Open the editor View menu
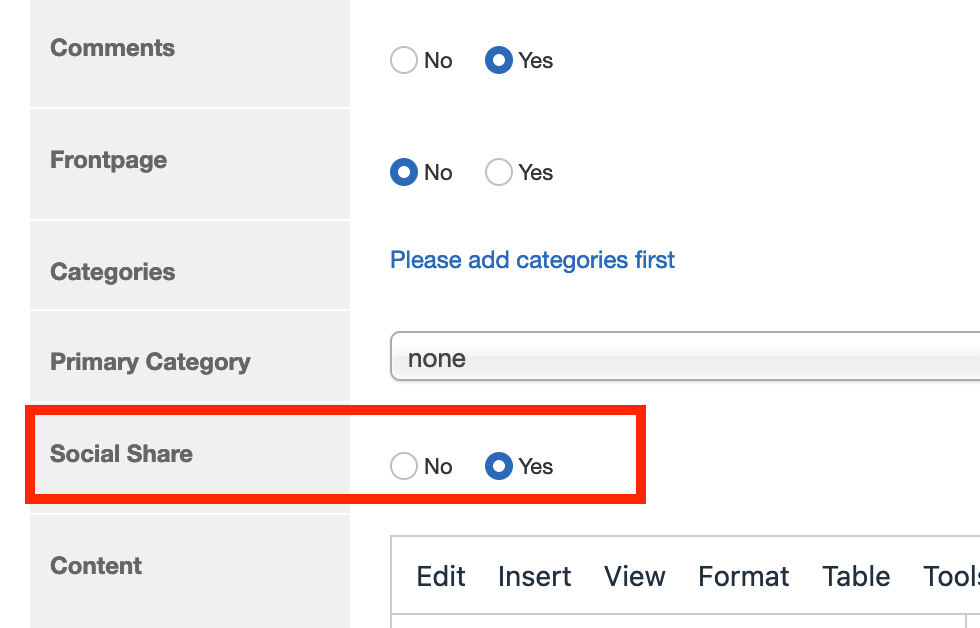 click(635, 577)
